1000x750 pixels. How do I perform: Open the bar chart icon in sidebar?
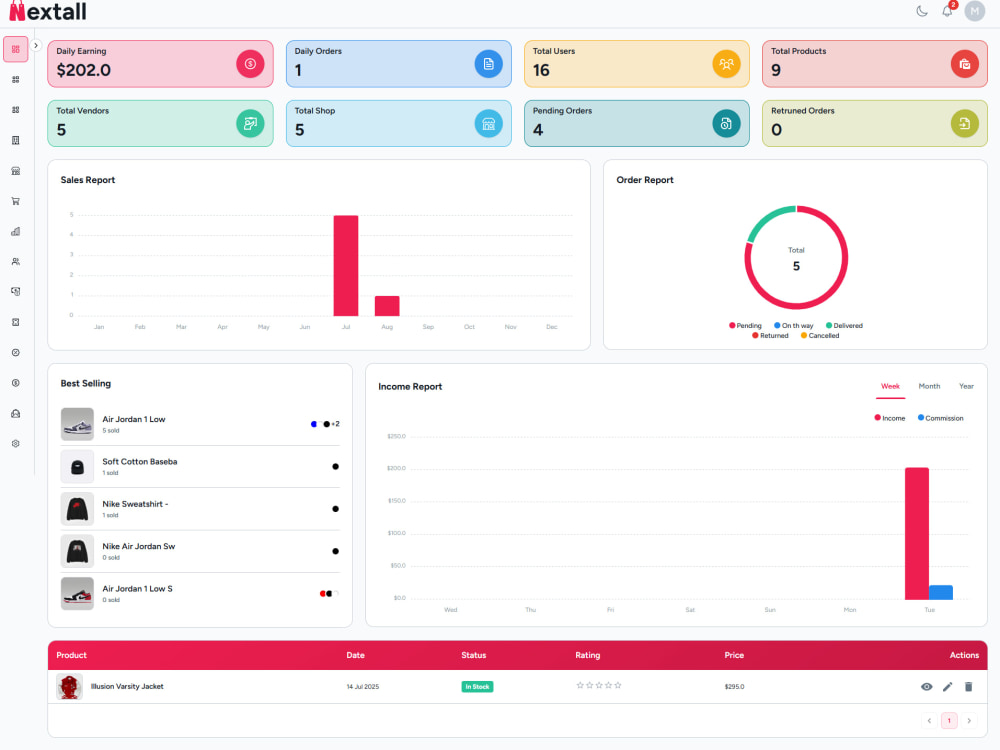click(15, 232)
